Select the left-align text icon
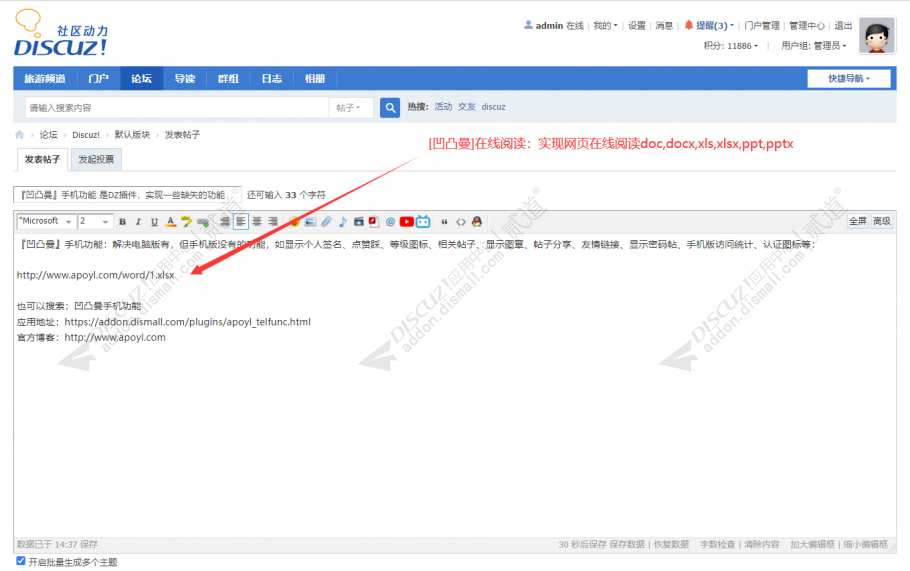 pos(241,222)
